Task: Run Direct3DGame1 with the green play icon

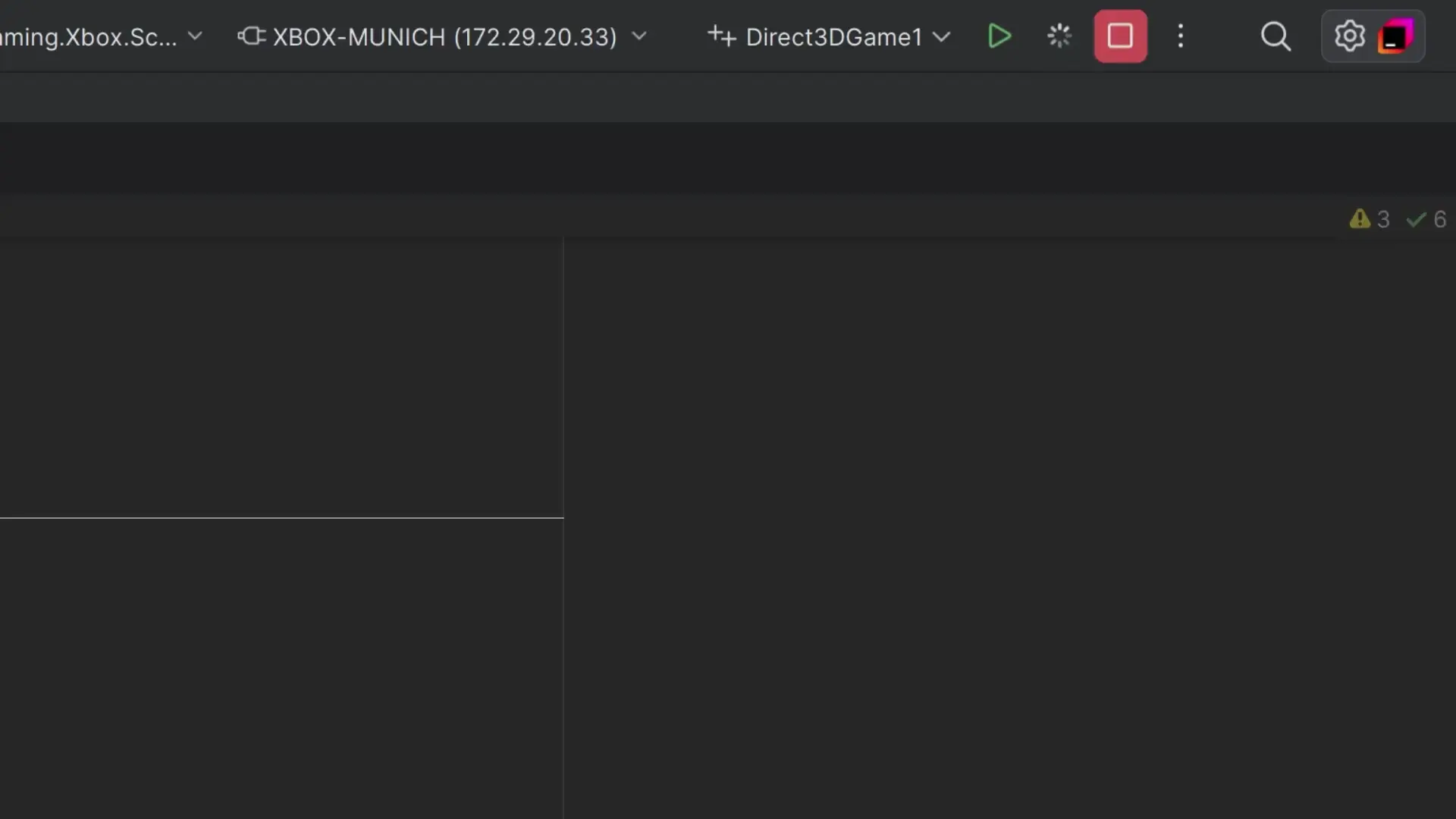Action: click(x=999, y=36)
